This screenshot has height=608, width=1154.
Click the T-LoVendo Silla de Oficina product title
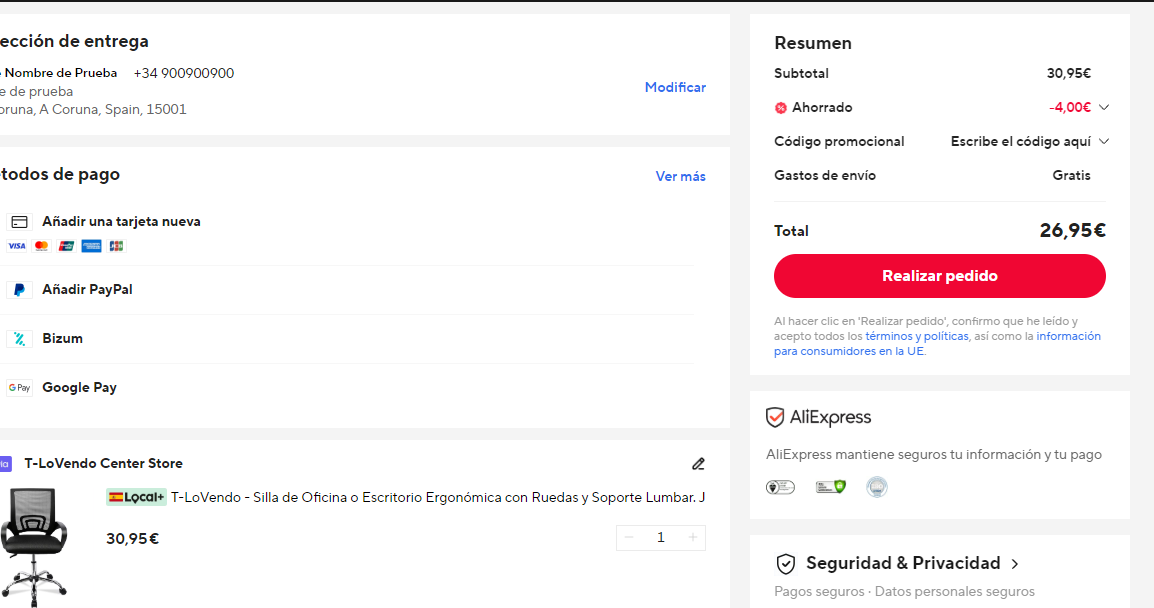coord(438,498)
